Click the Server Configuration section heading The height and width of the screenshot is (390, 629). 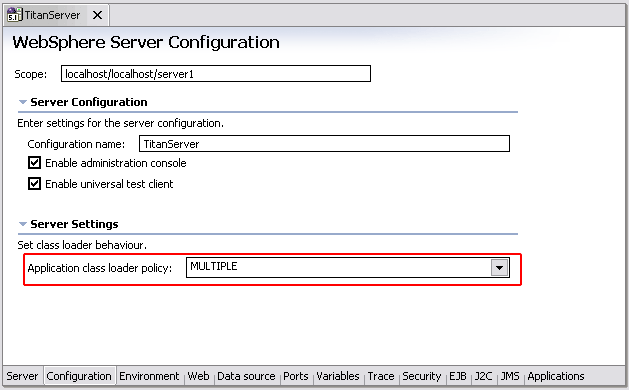click(x=89, y=102)
